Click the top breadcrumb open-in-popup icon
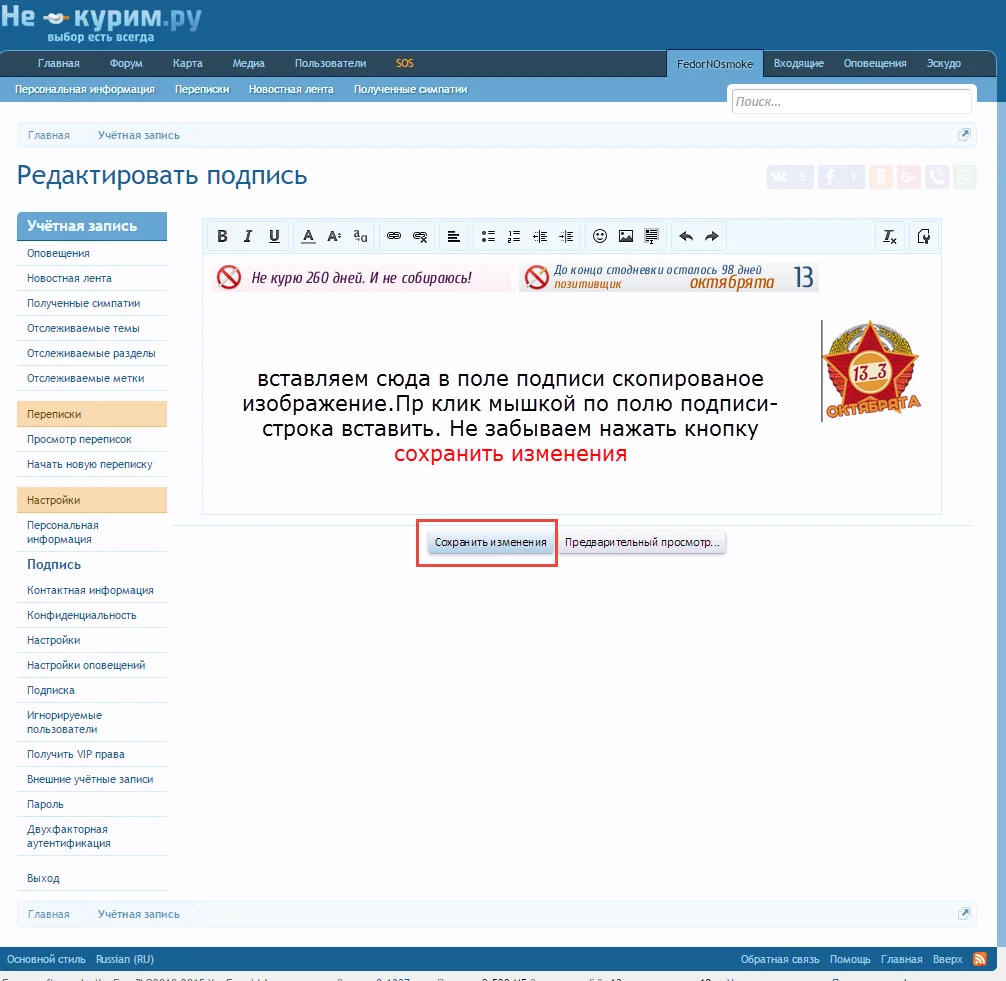Viewport: 1006px width, 981px height. coord(964,135)
